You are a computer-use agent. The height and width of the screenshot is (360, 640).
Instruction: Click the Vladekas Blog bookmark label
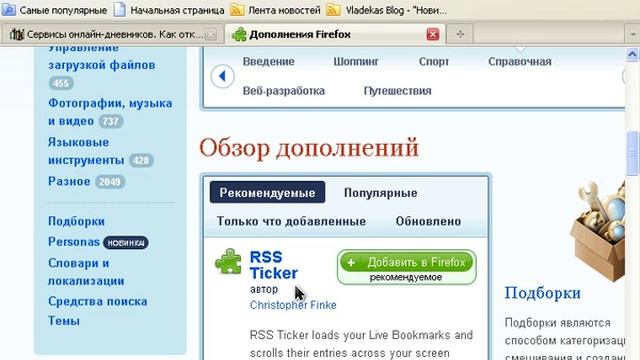tap(396, 10)
